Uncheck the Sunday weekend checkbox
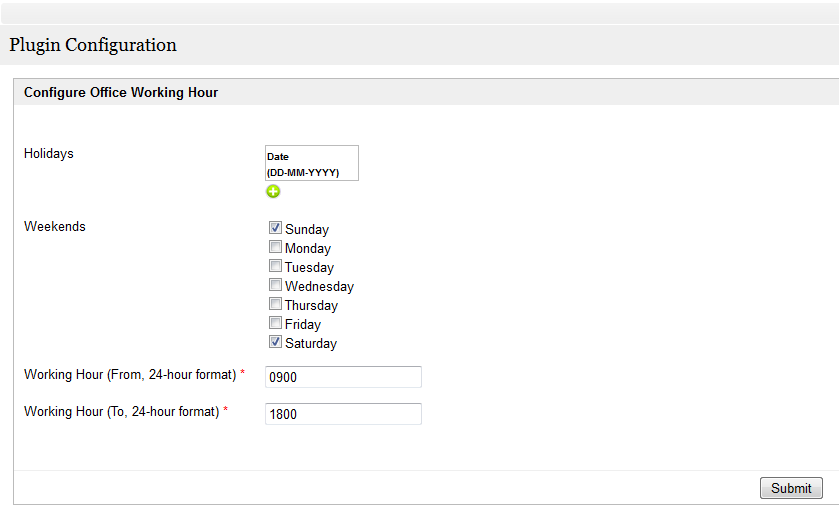This screenshot has width=839, height=516. point(275,228)
